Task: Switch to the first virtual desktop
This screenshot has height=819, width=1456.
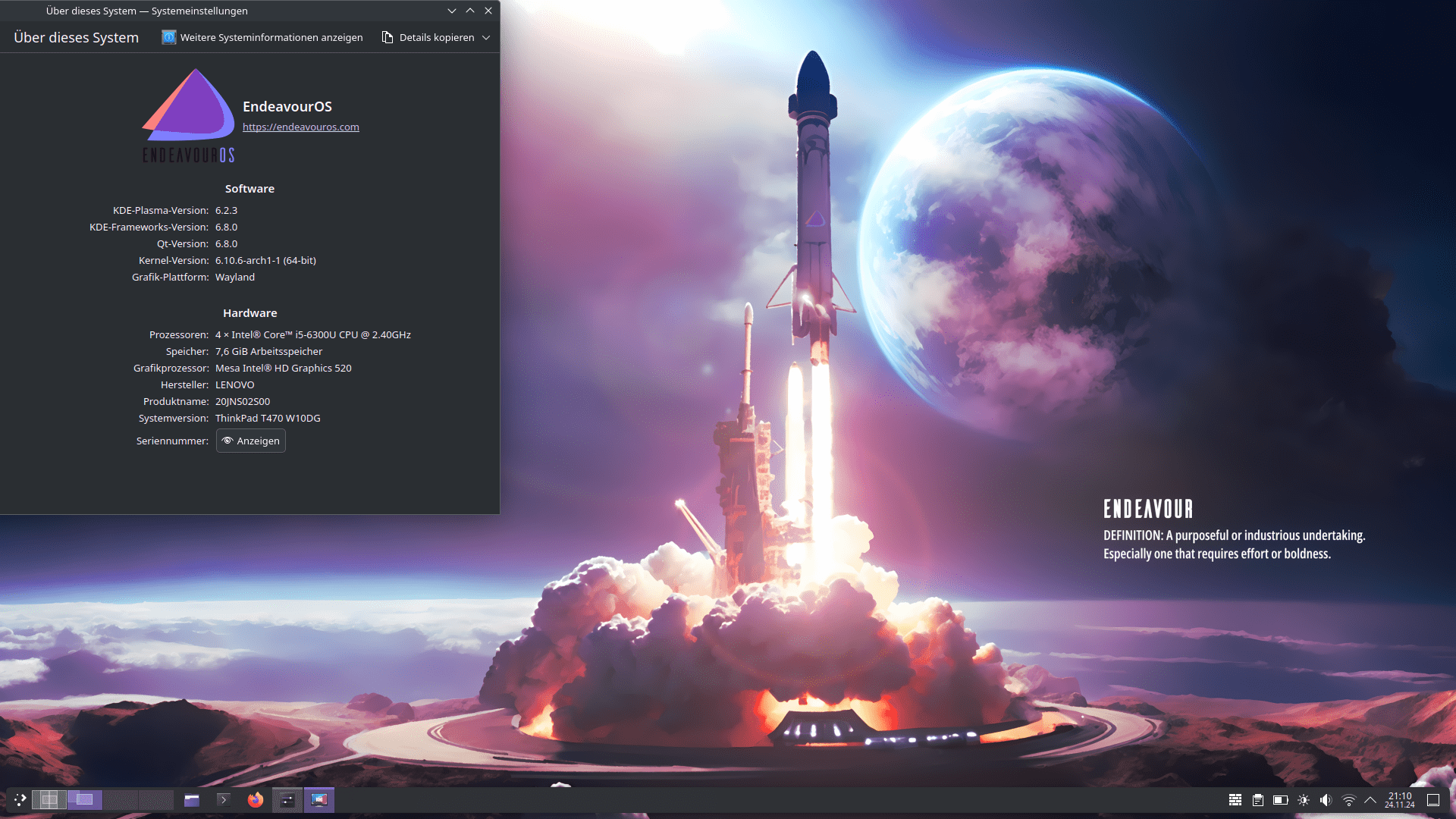Action: (x=49, y=799)
